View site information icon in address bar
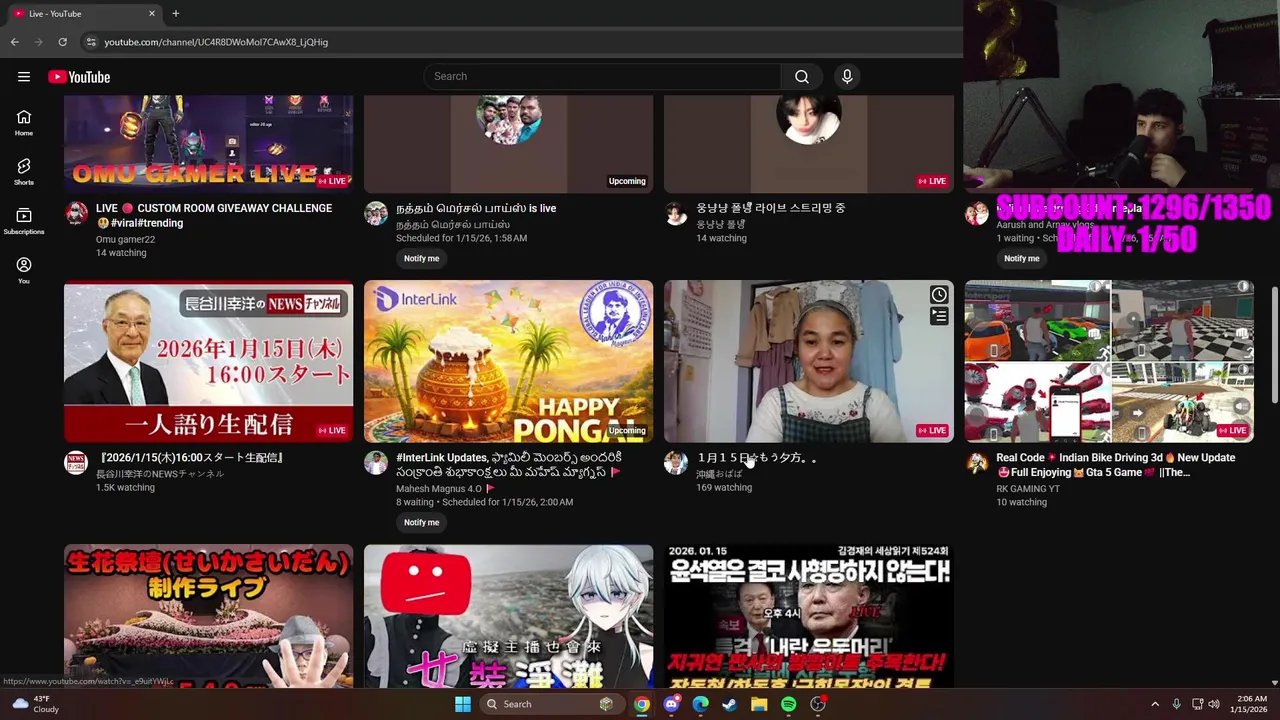Viewport: 1280px width, 720px height. [91, 42]
